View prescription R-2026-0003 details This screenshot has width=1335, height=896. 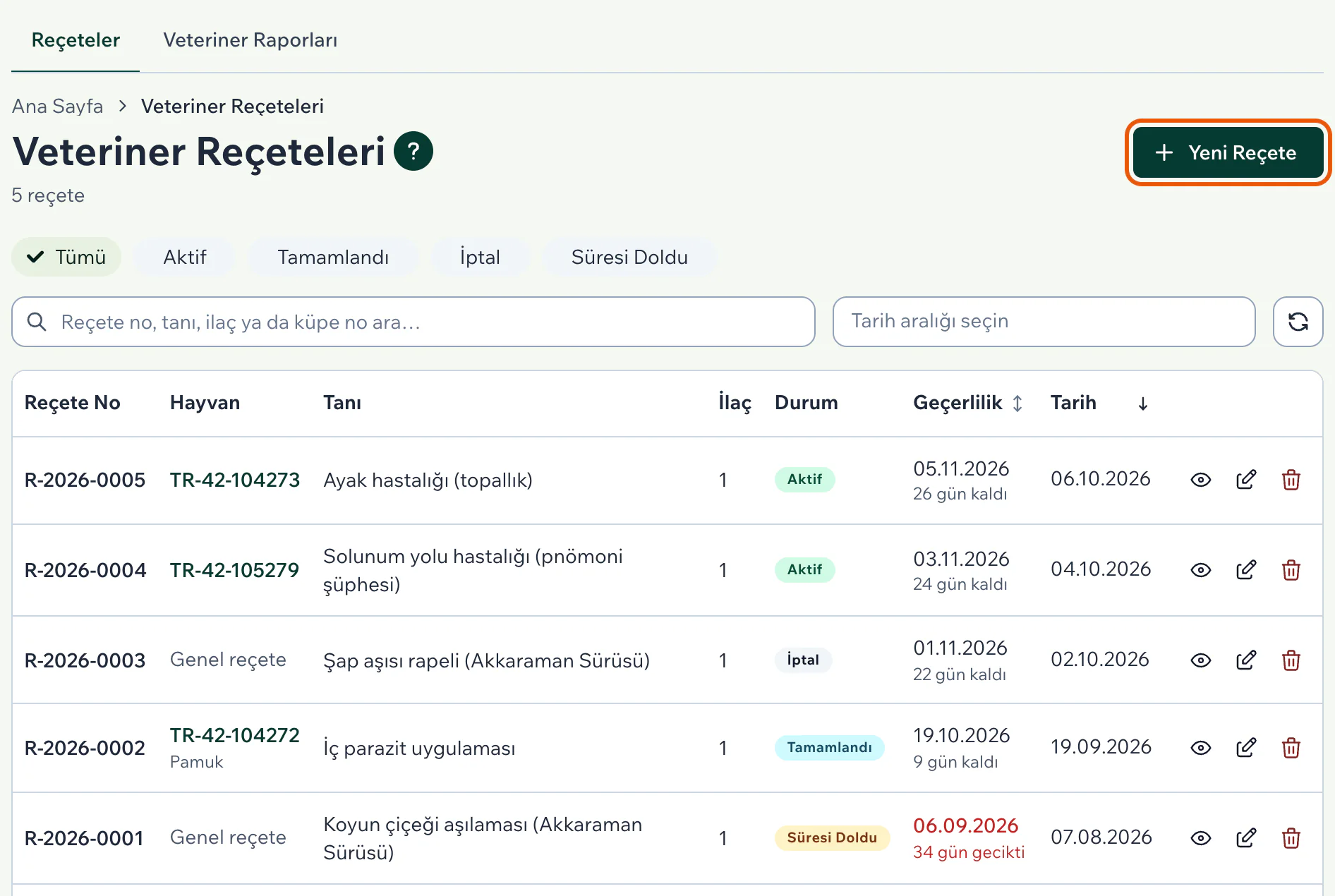[1200, 660]
